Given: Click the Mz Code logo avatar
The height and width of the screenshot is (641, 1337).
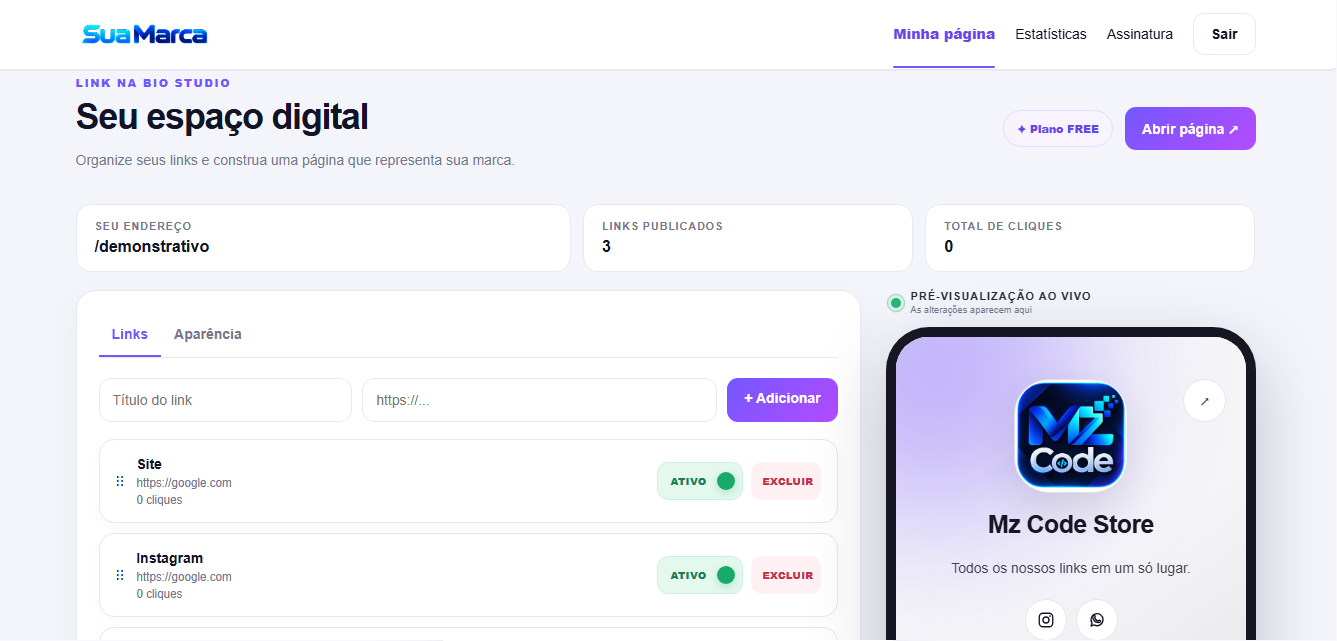Looking at the screenshot, I should [1070, 436].
